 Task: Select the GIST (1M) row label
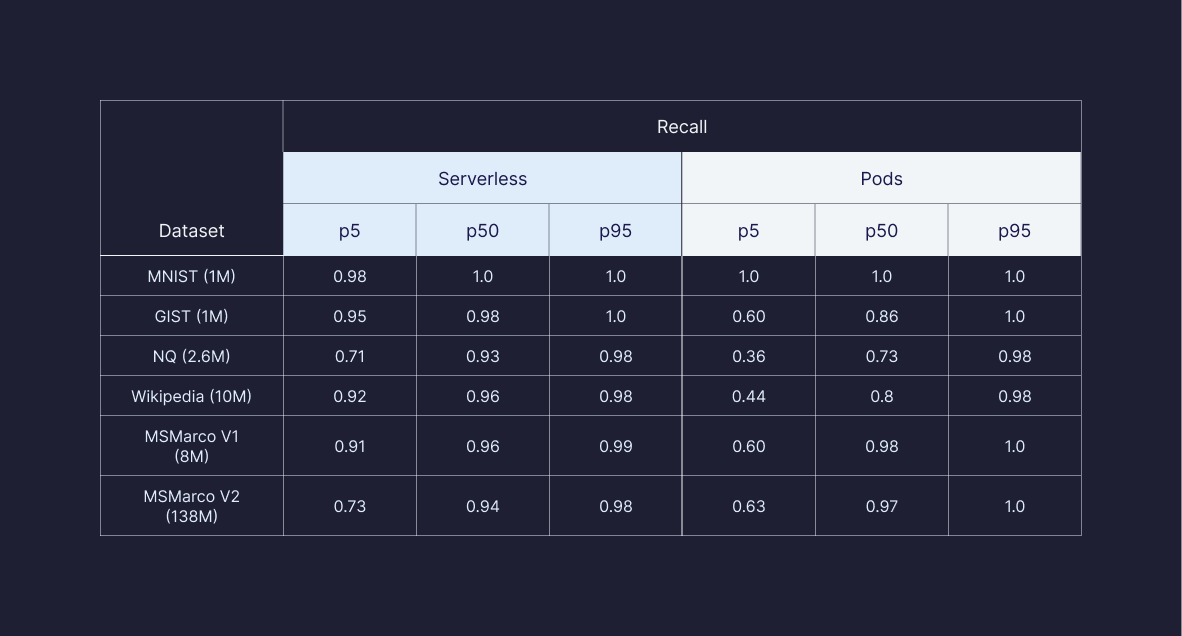(x=191, y=316)
